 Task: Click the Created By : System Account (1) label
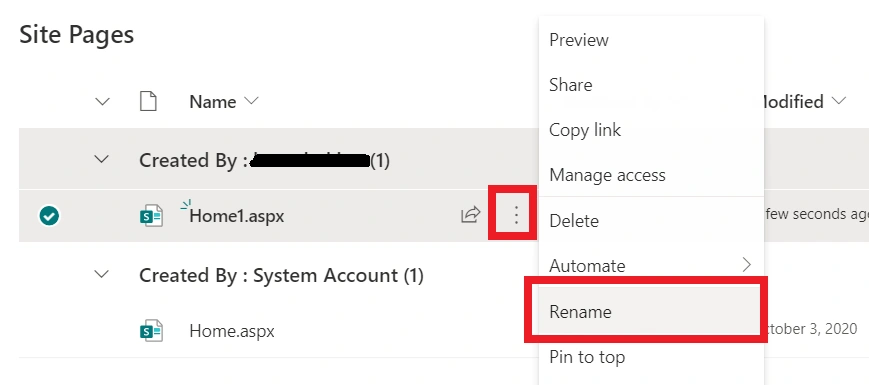click(281, 275)
